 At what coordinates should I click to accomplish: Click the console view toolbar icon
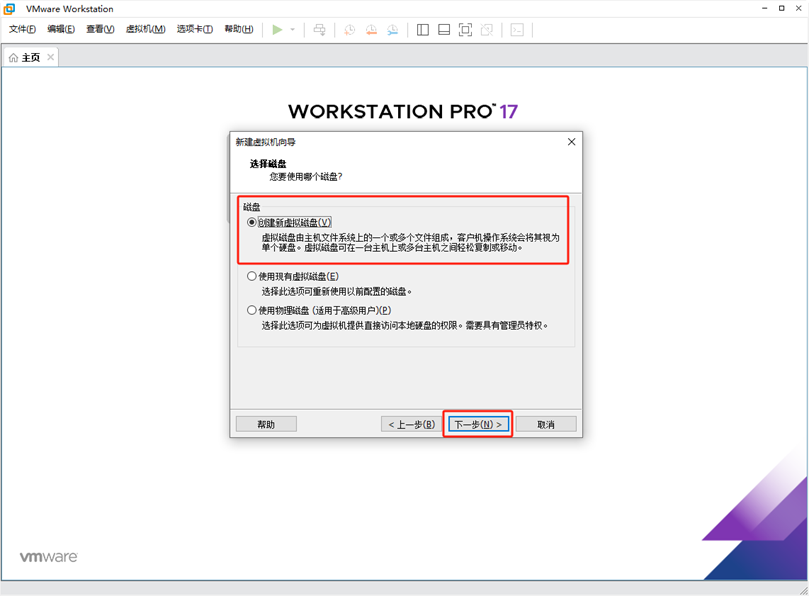[x=517, y=30]
